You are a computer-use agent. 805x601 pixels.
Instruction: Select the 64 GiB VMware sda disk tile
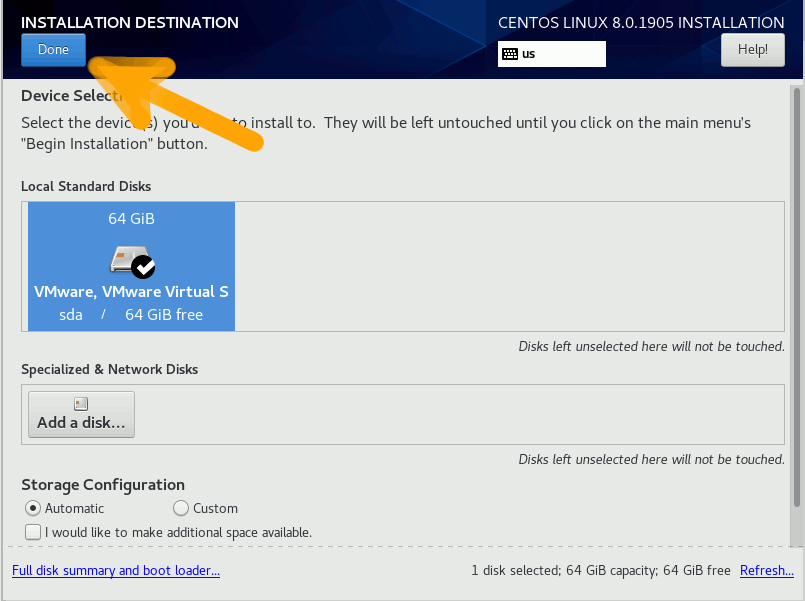tap(131, 266)
